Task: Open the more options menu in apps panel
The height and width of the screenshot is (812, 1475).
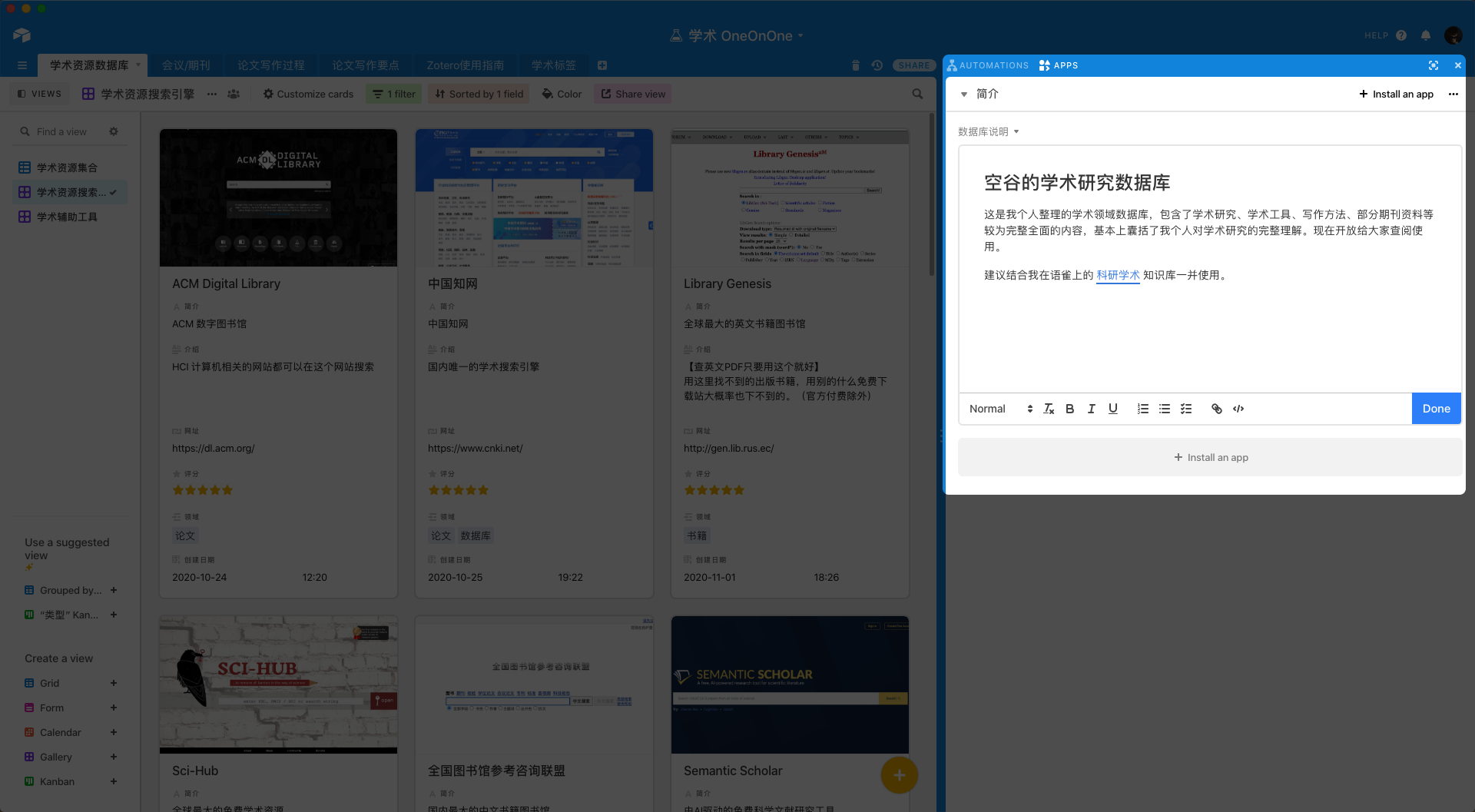Action: click(1453, 94)
